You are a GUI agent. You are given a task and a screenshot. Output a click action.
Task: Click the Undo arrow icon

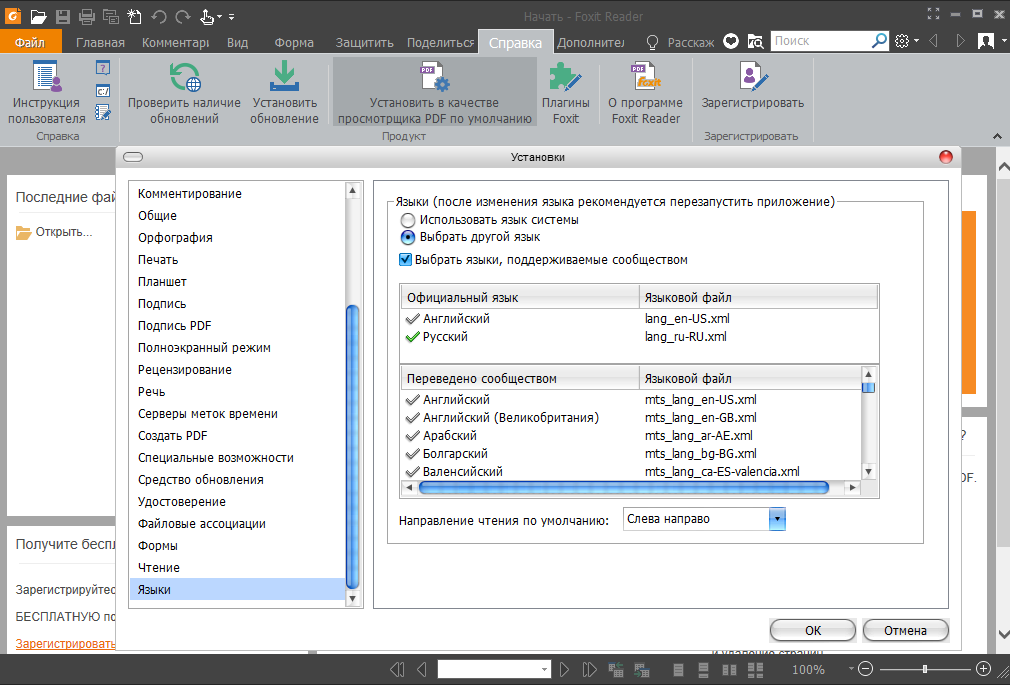158,16
